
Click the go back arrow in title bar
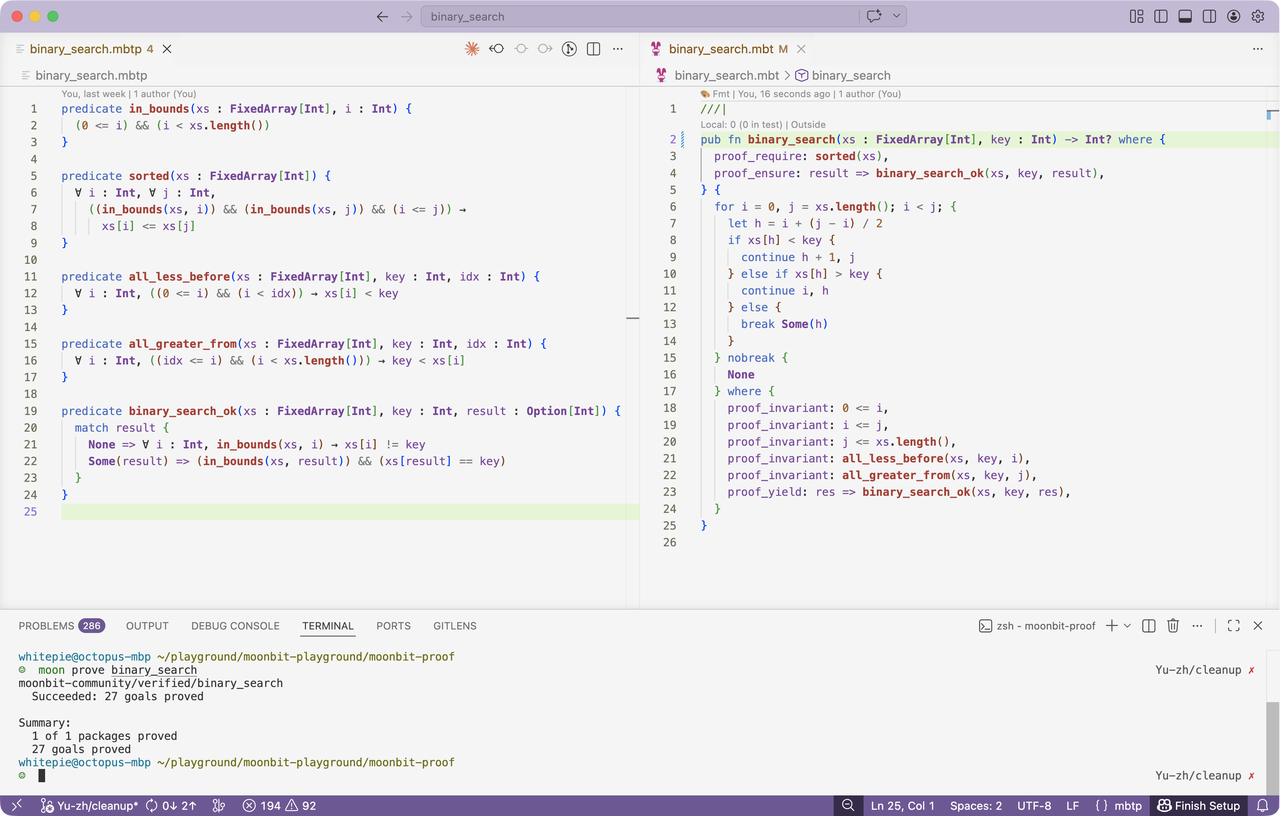tap(382, 16)
